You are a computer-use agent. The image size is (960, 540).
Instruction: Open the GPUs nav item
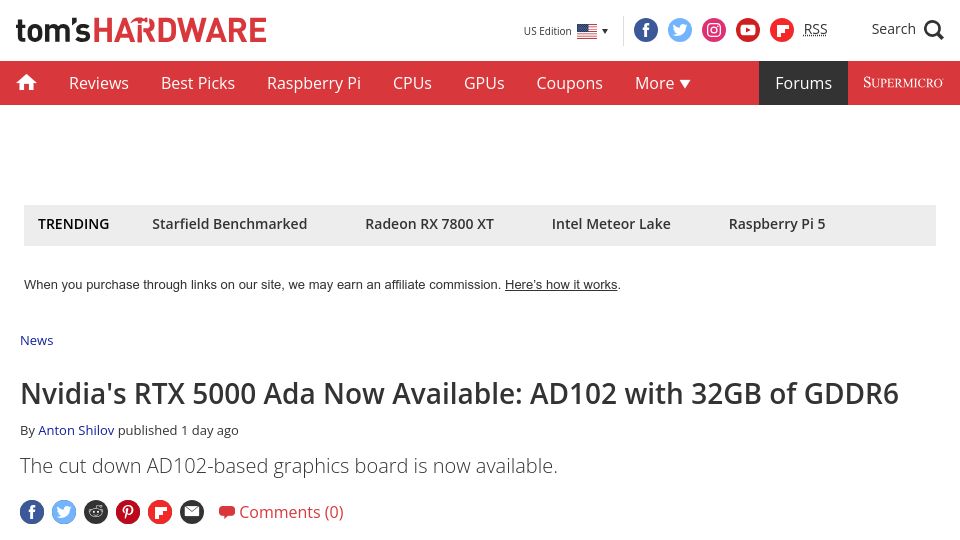(484, 83)
